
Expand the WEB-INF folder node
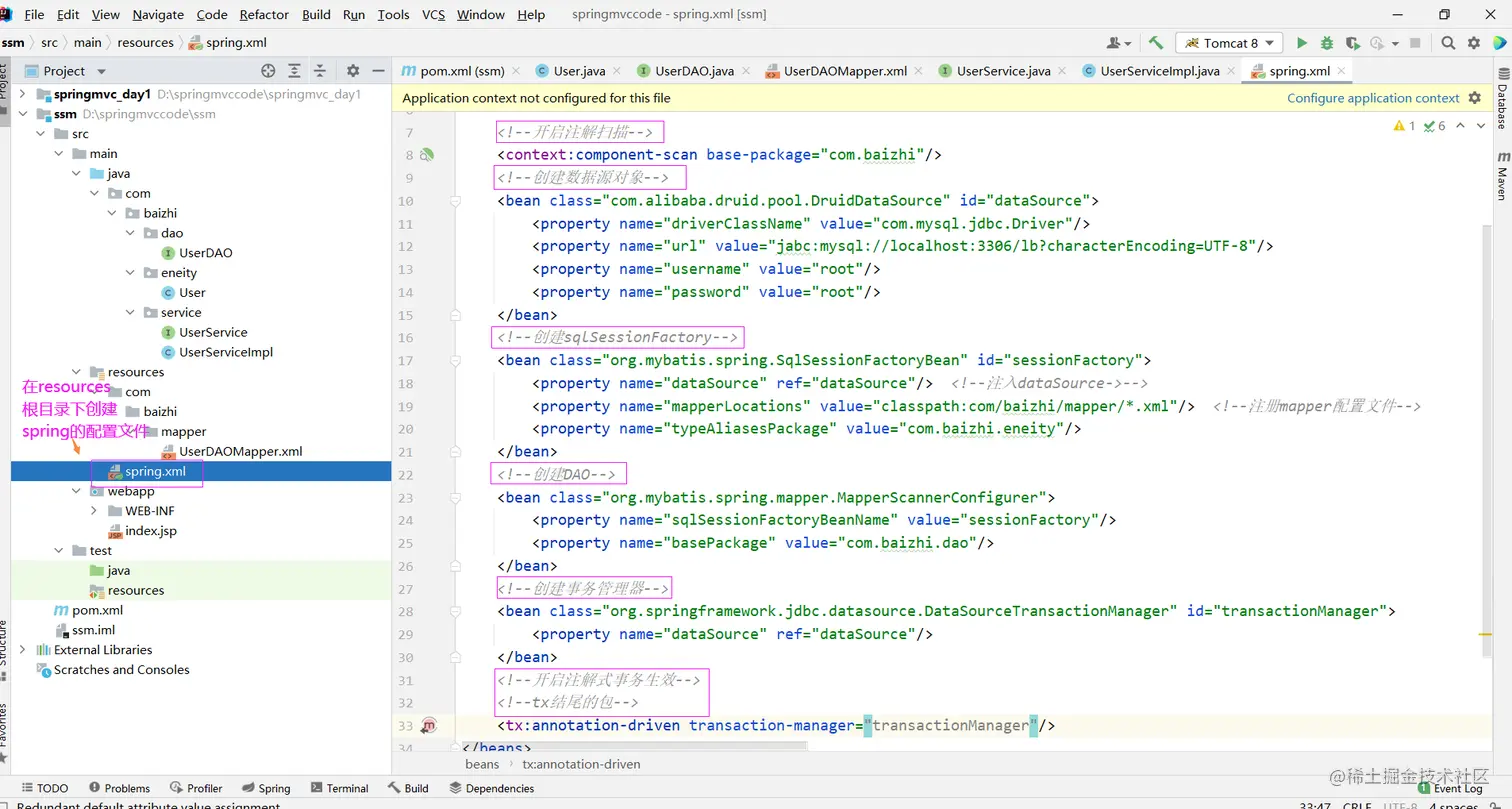click(94, 511)
